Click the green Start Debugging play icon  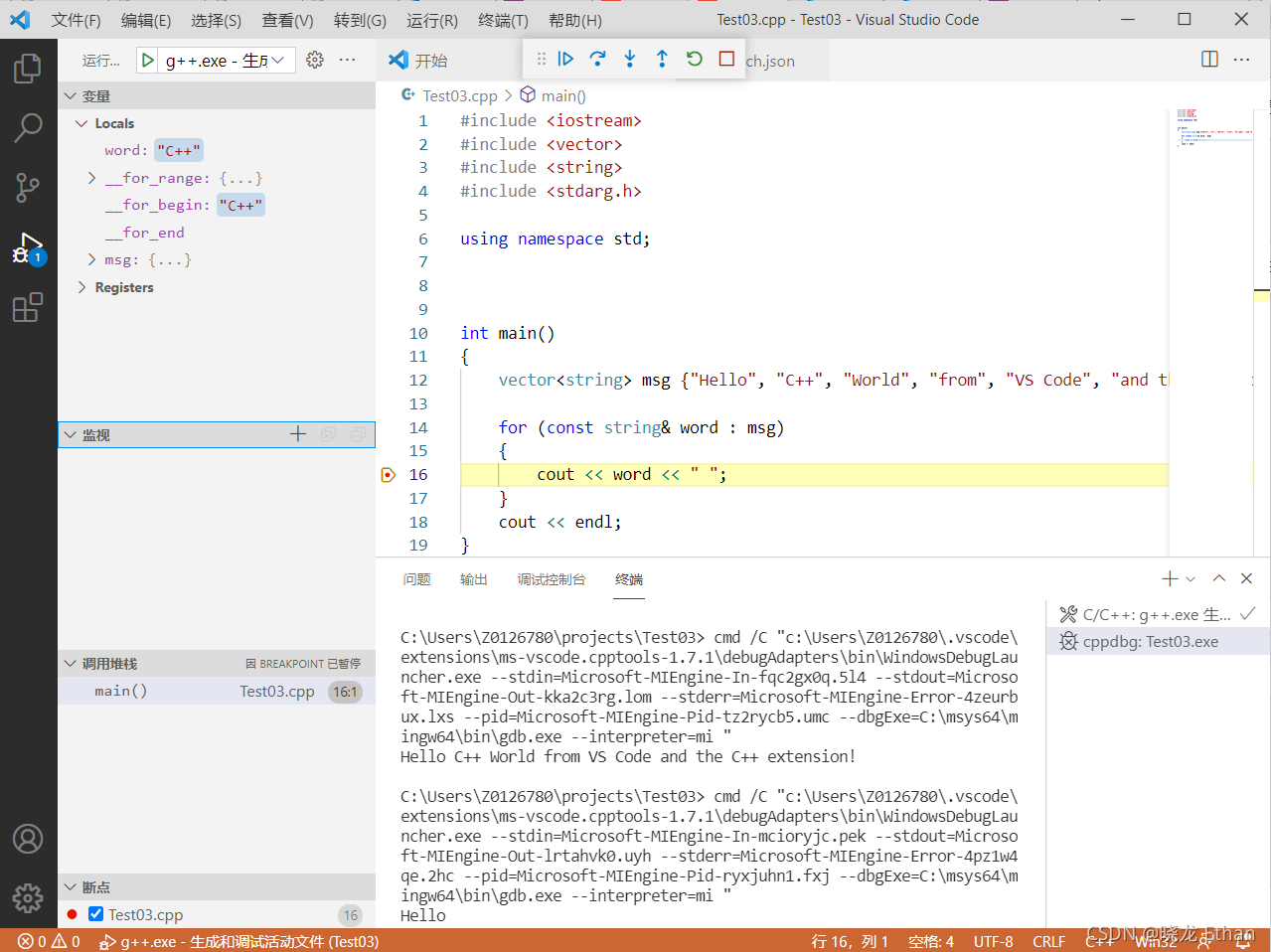point(148,61)
